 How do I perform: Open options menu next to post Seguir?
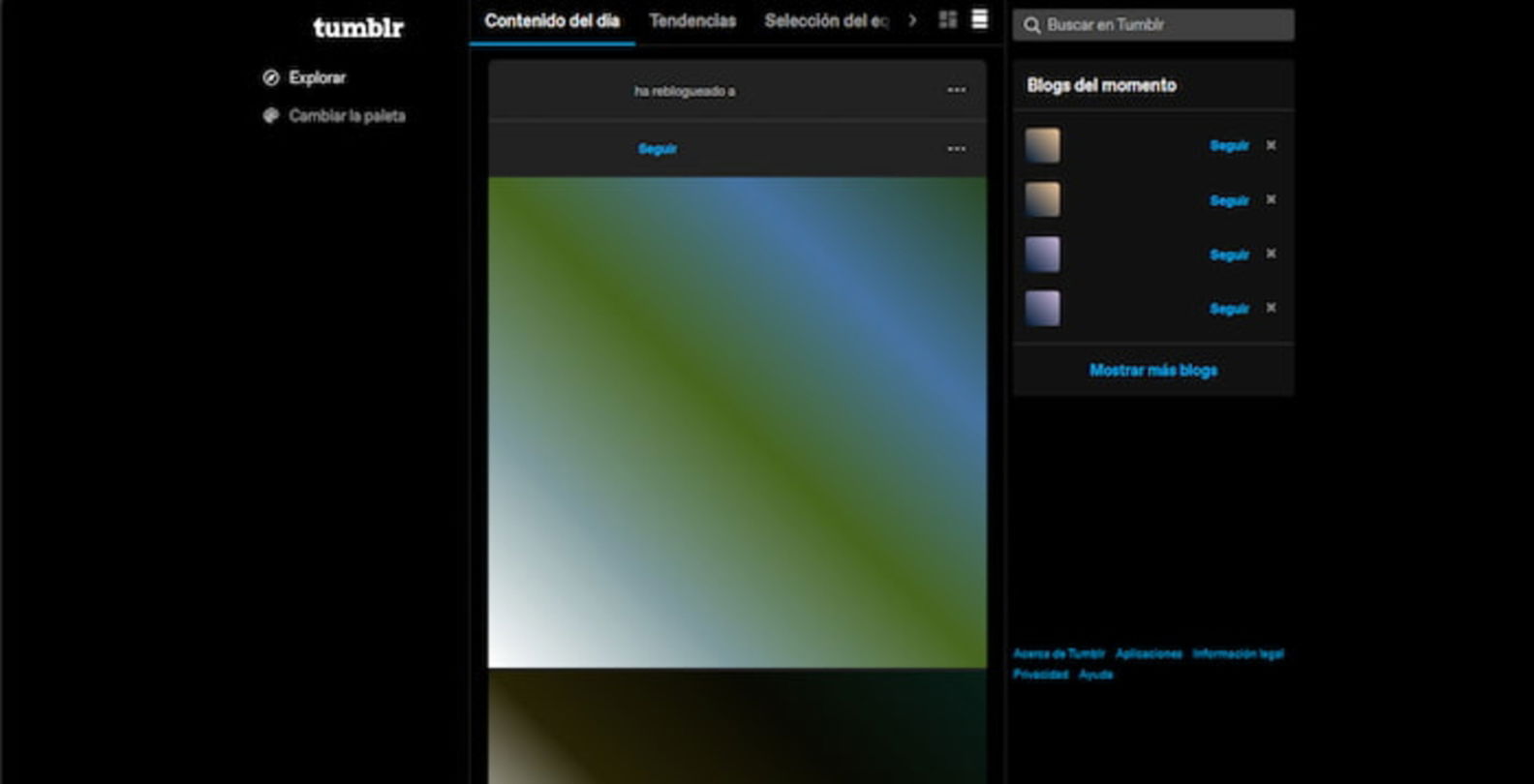tap(957, 149)
